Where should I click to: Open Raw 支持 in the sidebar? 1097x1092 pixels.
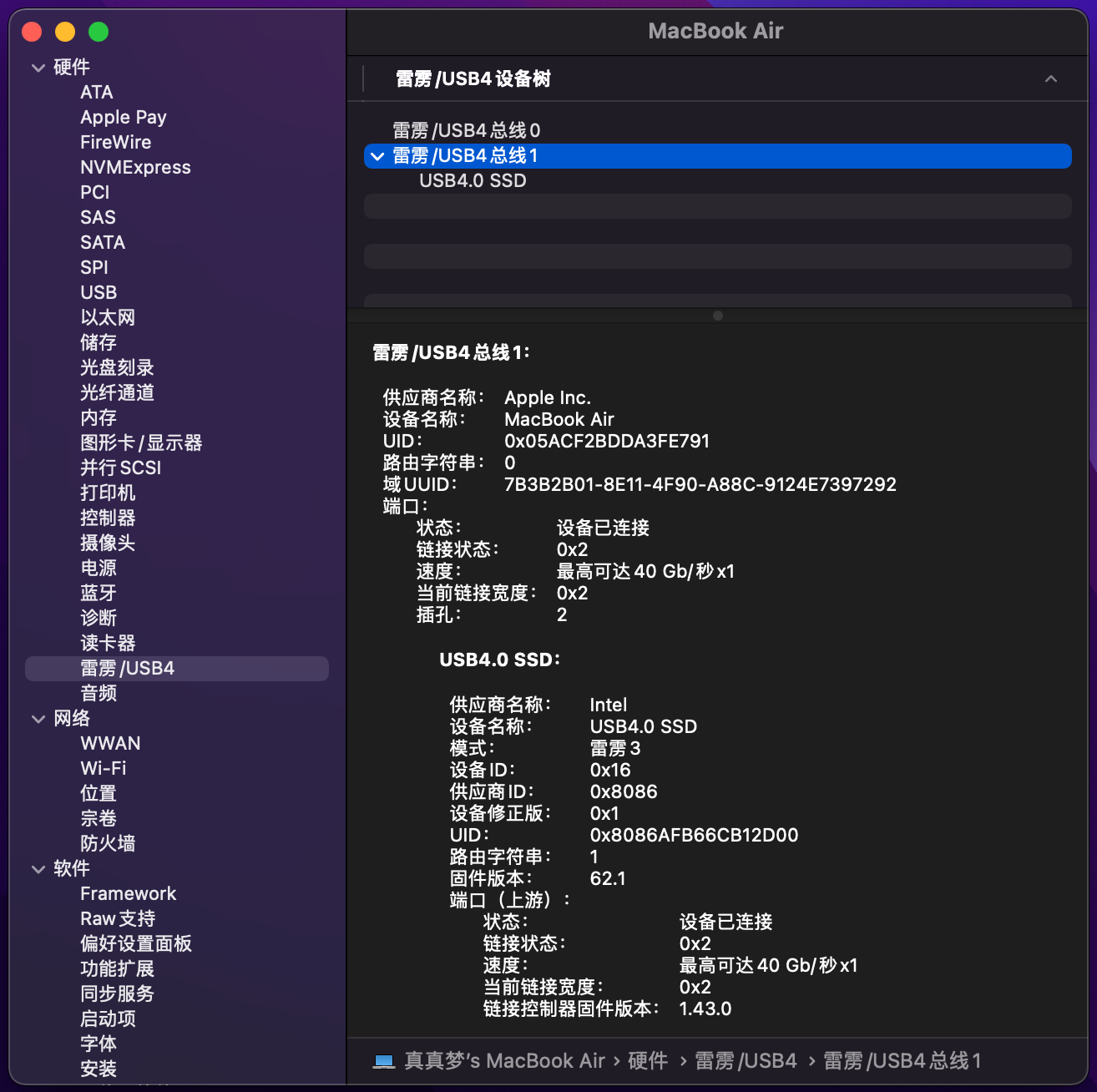pyautogui.click(x=118, y=919)
